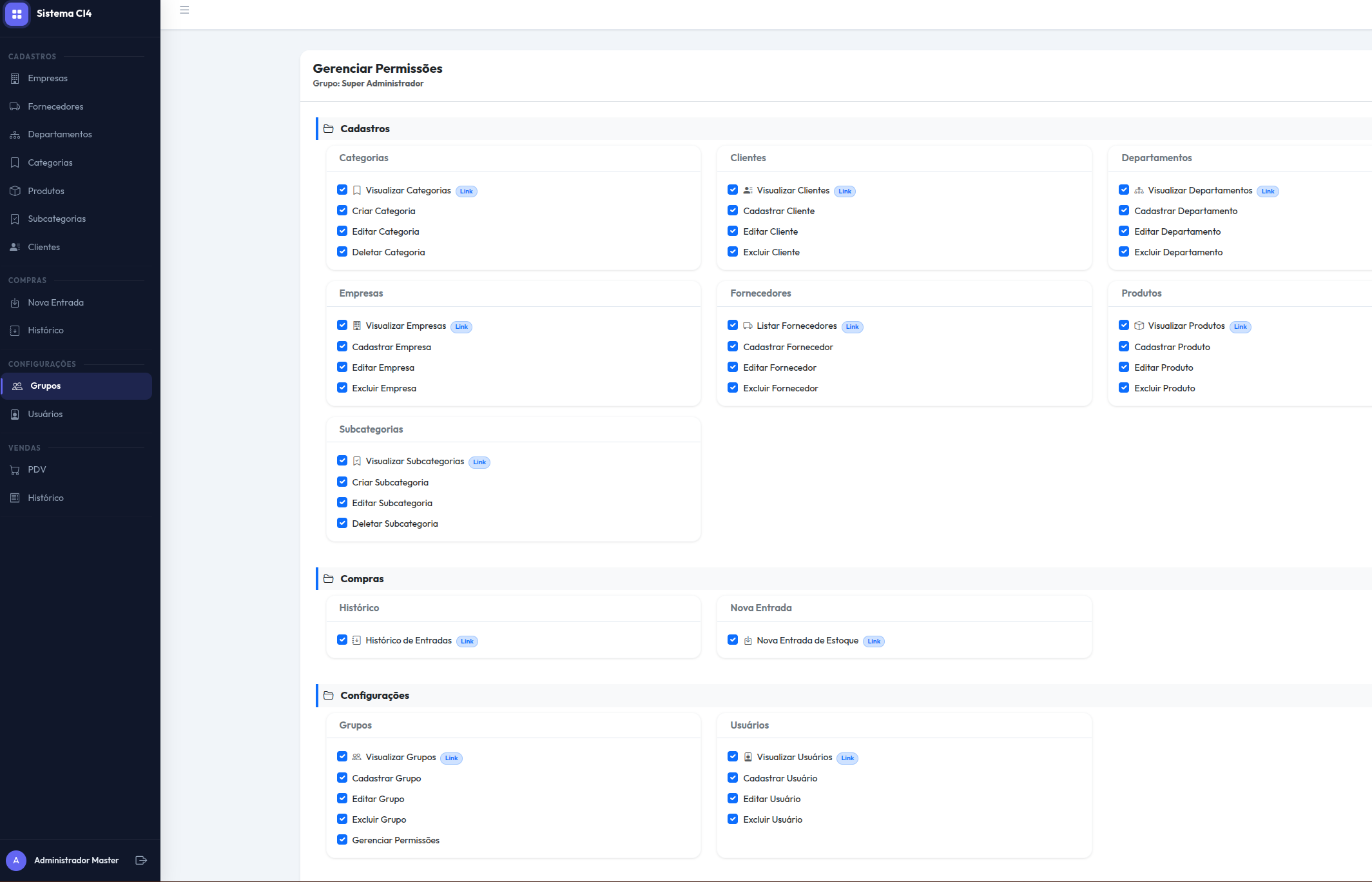The width and height of the screenshot is (1372, 882).
Task: Uncheck the Excluir Fornecedor permission checkbox
Action: point(733,388)
